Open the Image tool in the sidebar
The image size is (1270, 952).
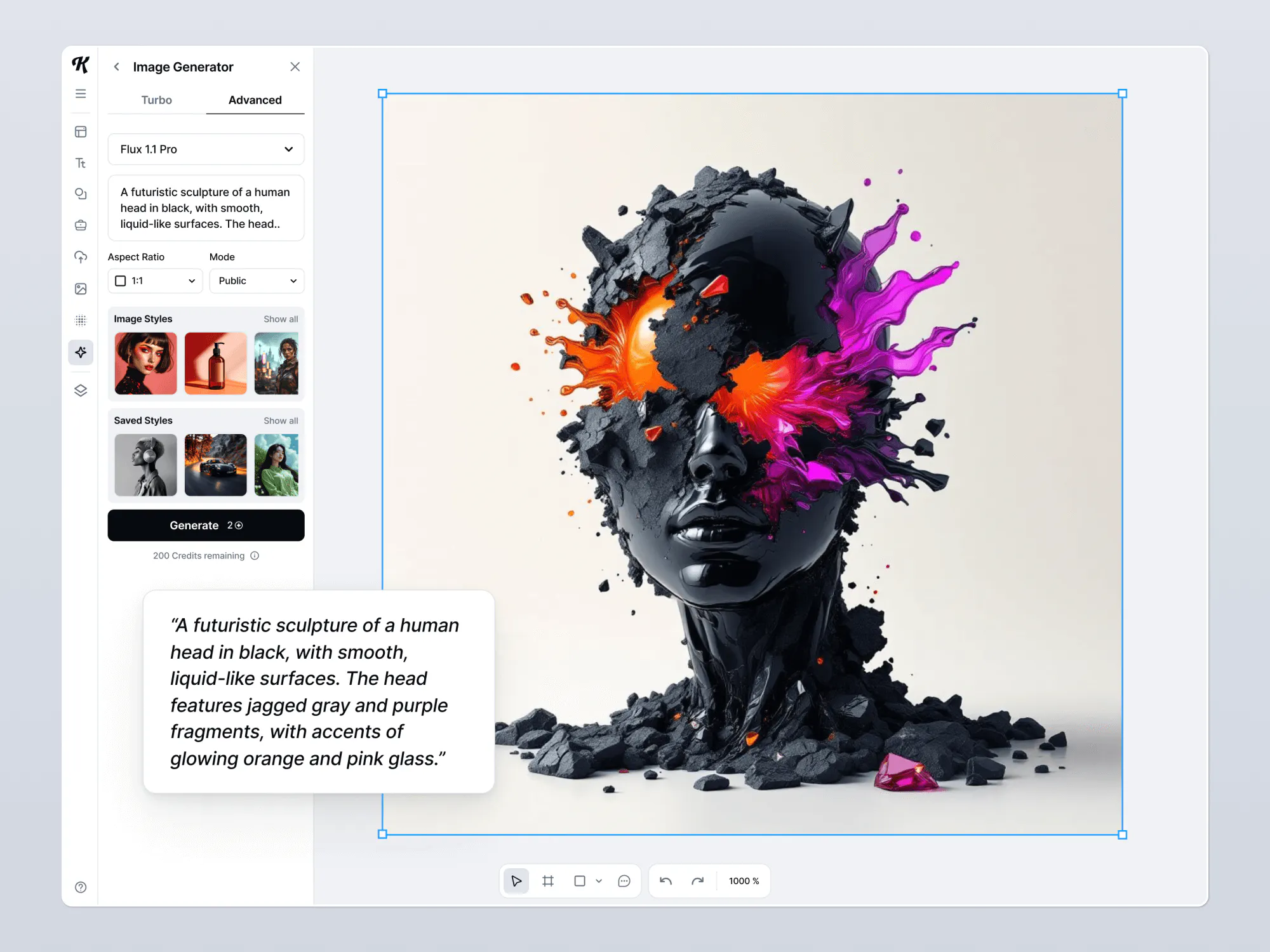pos(81,288)
